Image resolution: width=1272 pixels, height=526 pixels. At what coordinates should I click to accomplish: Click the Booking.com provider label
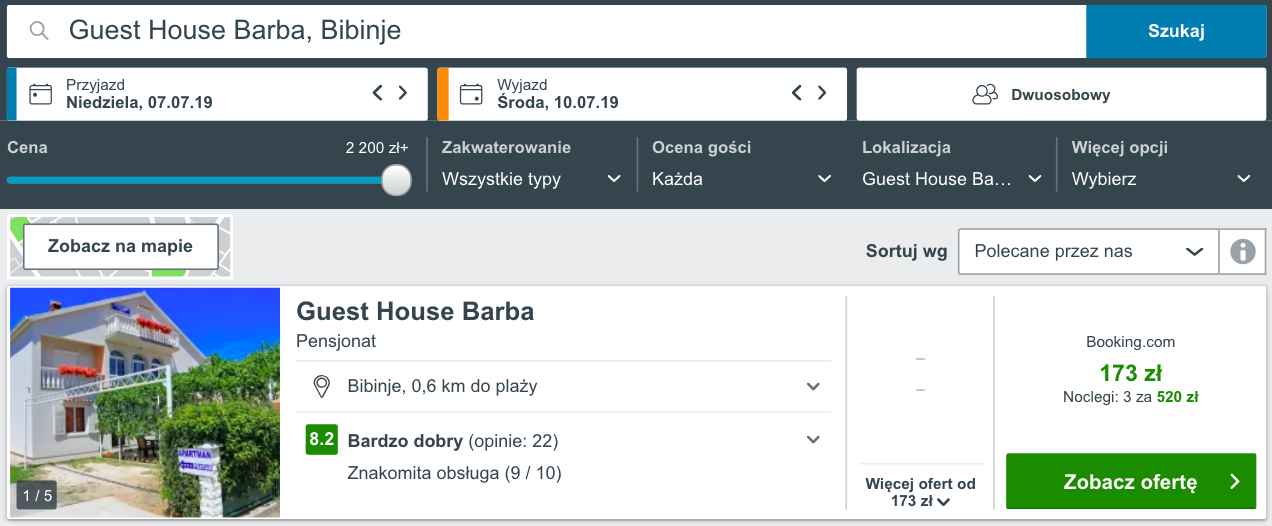[x=1130, y=342]
